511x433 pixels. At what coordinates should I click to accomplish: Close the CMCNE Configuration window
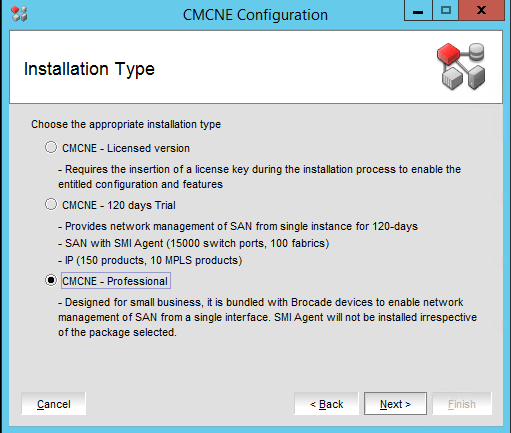pos(481,11)
